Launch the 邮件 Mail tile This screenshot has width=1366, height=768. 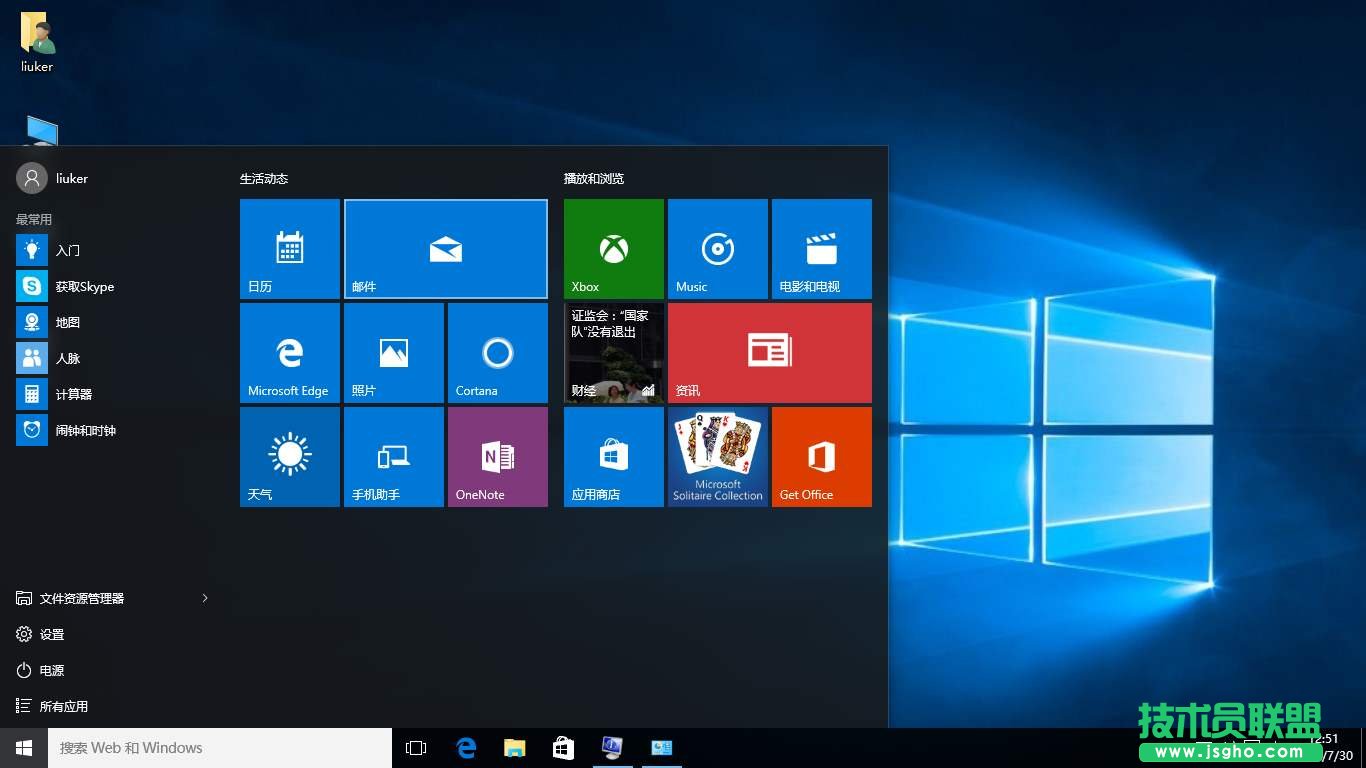tap(445, 249)
